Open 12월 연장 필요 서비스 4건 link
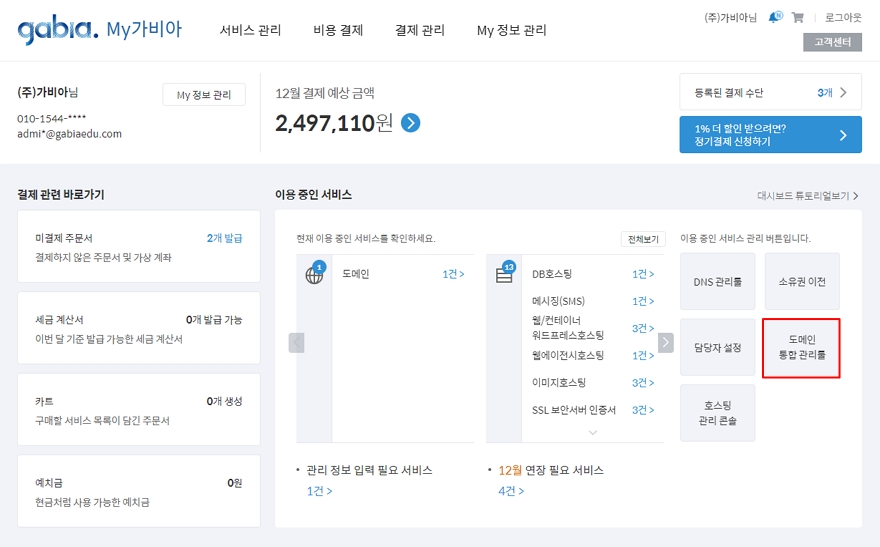 511,491
